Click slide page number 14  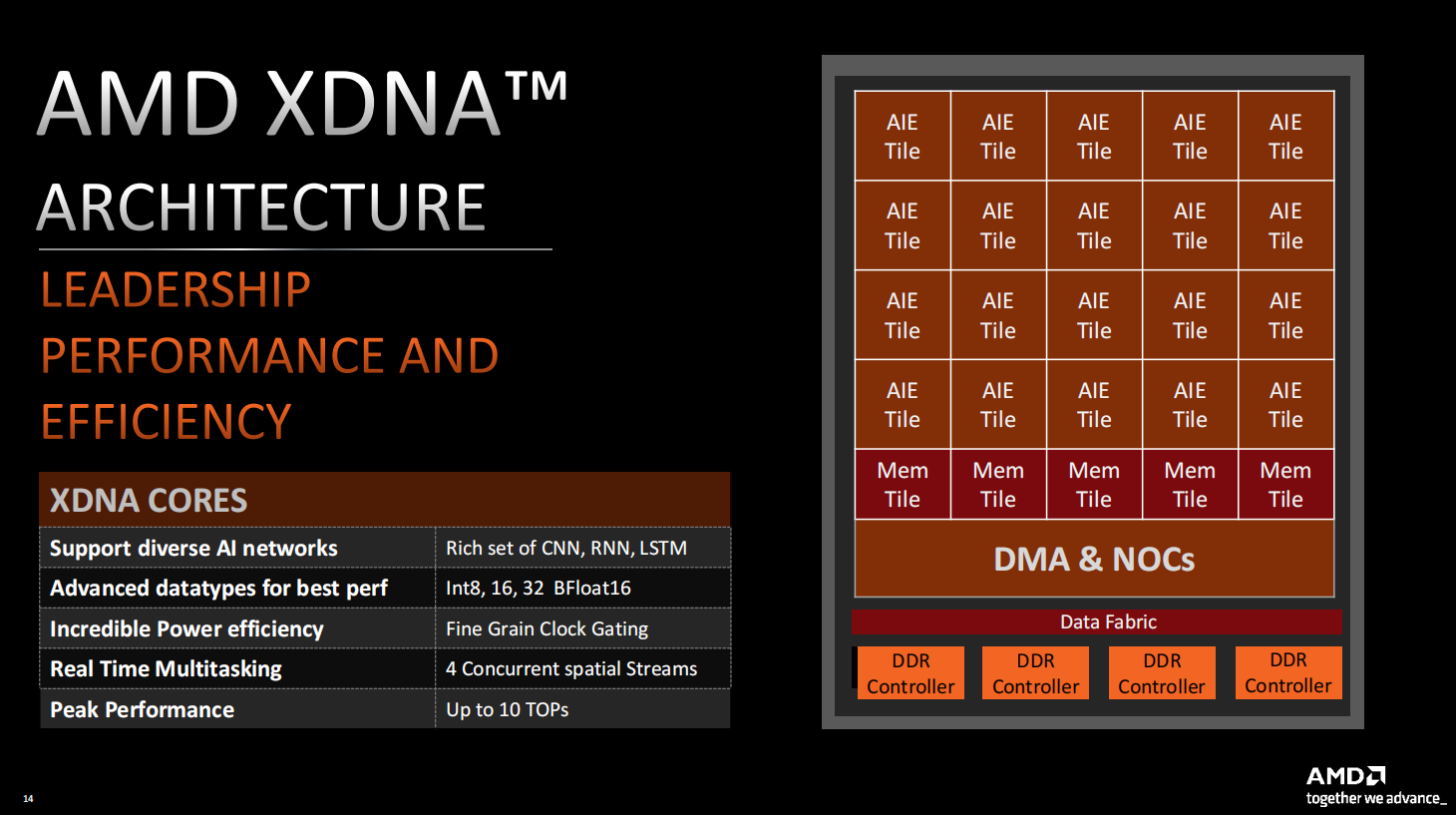(28, 798)
